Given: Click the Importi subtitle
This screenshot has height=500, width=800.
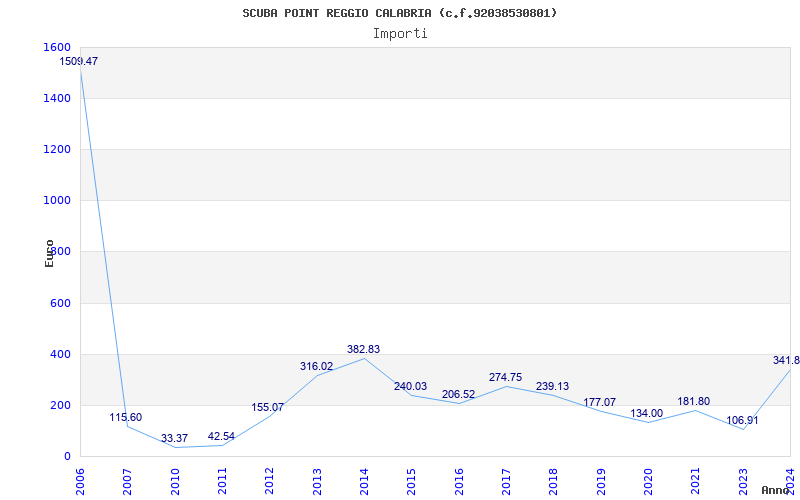Looking at the screenshot, I should pyautogui.click(x=400, y=34).
